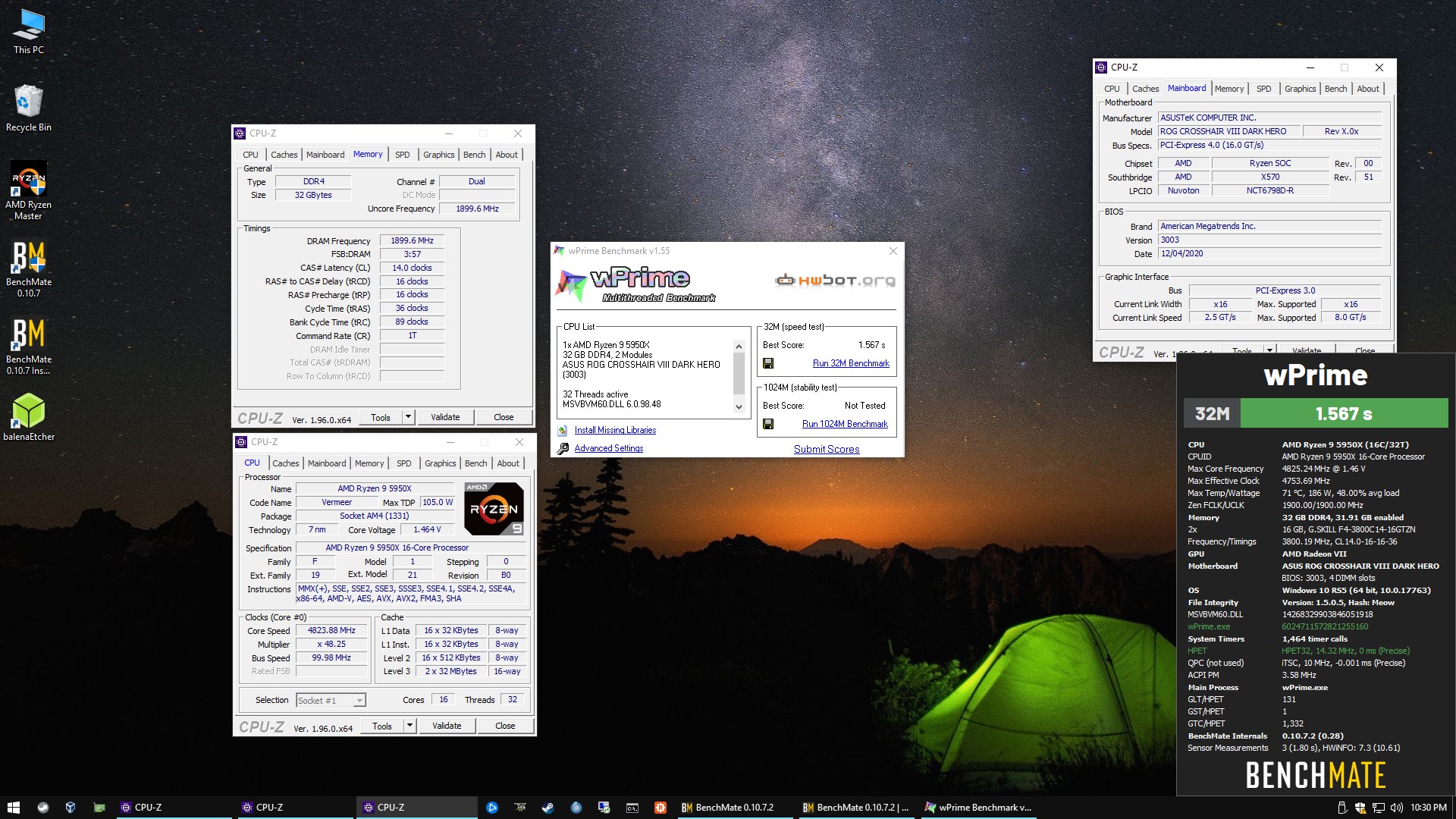
Task: Launch AMD Ryzen Master shortcut
Action: pyautogui.click(x=29, y=191)
